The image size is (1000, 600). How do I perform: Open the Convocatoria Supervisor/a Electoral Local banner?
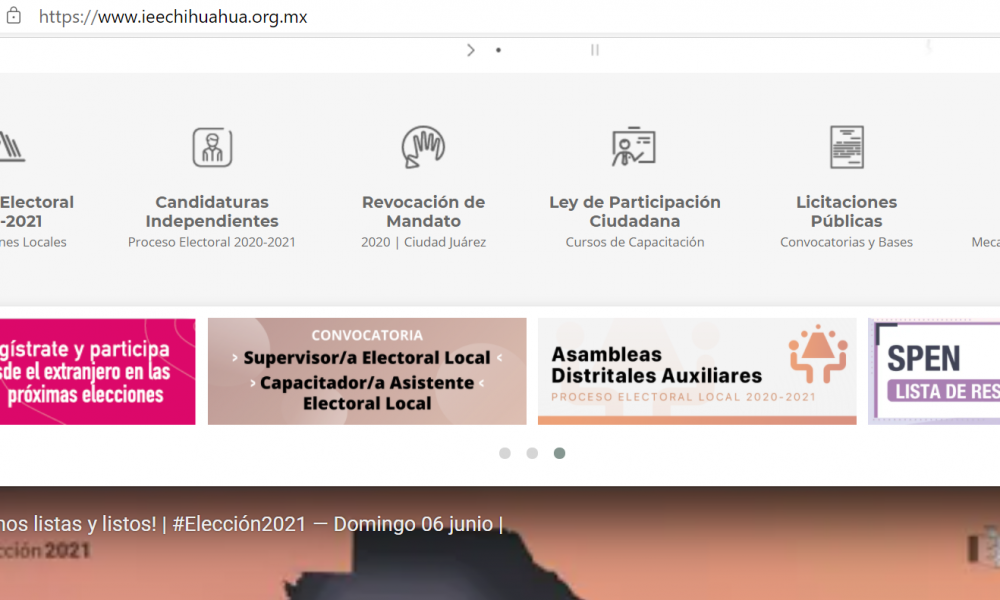[367, 372]
